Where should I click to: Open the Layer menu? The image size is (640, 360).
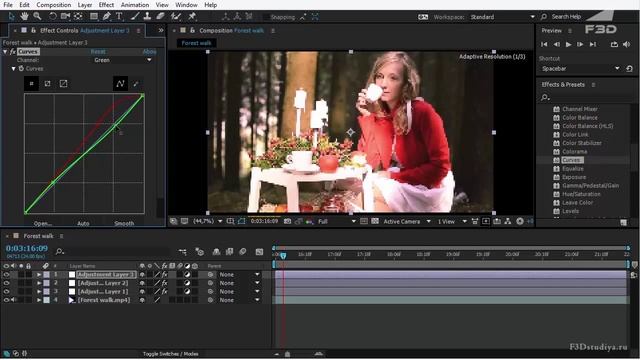point(84,5)
